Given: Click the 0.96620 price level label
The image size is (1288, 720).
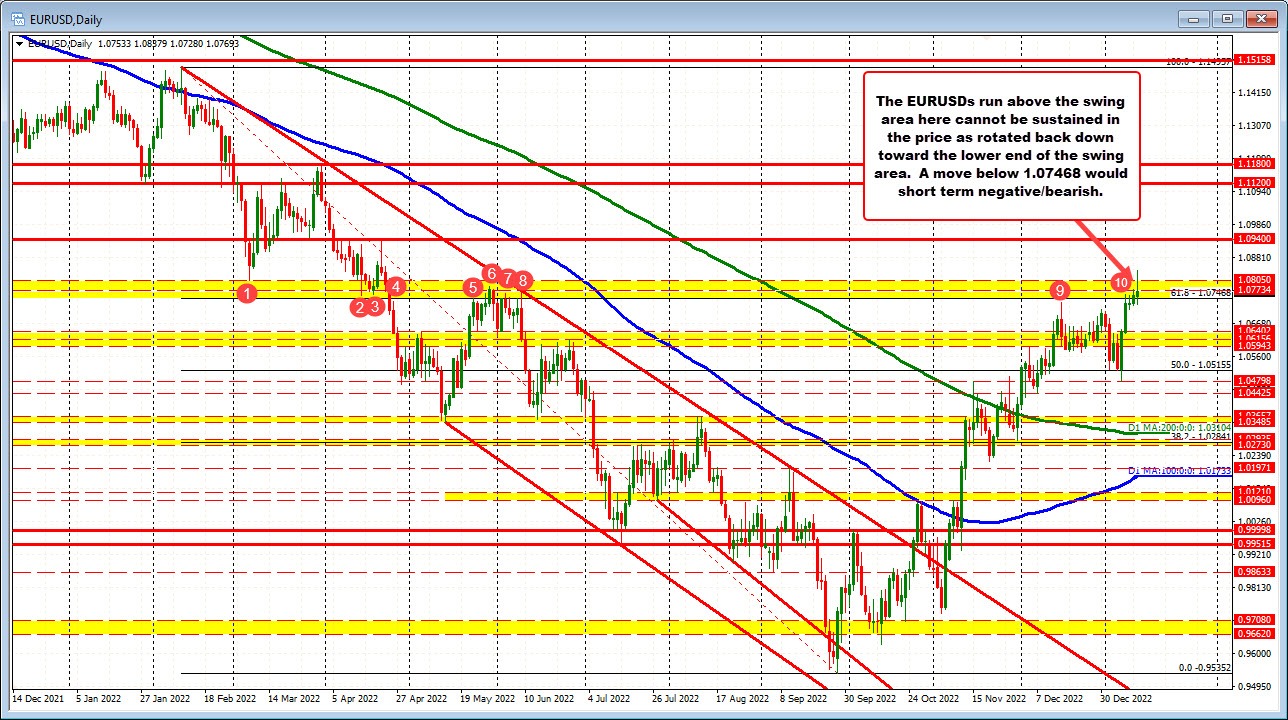Looking at the screenshot, I should click(1254, 633).
